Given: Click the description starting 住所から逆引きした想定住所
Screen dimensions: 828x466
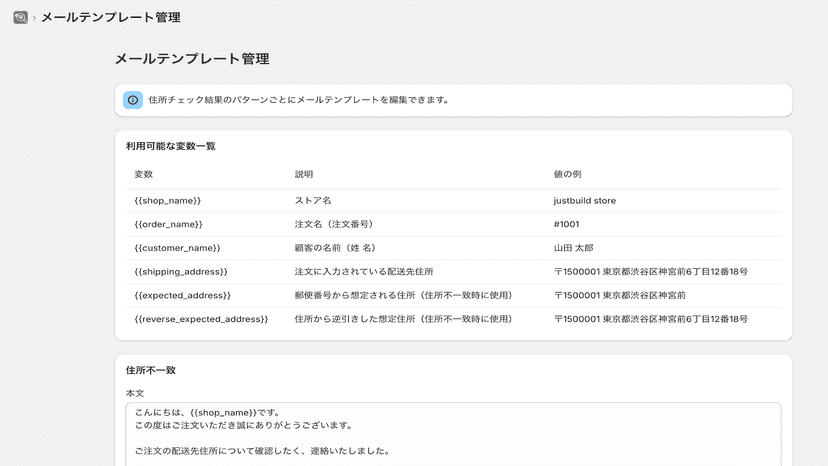Looking at the screenshot, I should (405, 319).
